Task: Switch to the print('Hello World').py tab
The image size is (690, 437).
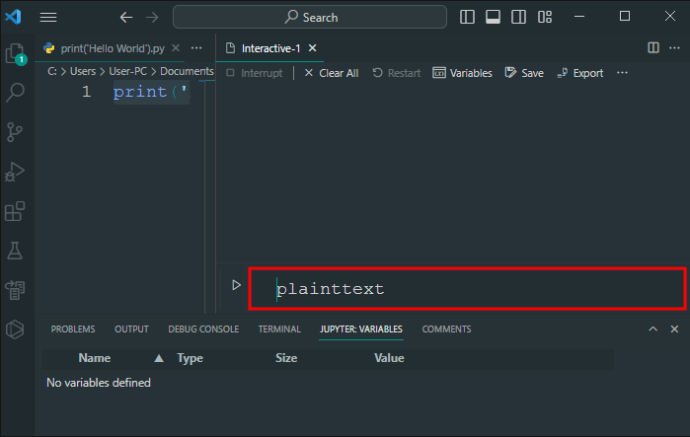Action: click(x=112, y=48)
